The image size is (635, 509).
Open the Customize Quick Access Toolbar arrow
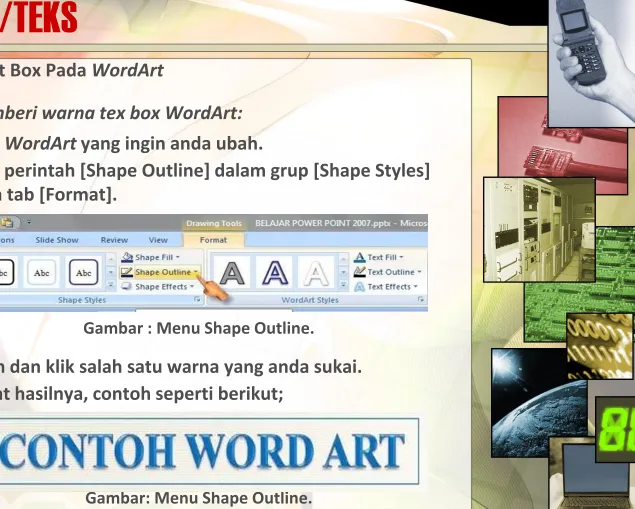click(x=29, y=222)
